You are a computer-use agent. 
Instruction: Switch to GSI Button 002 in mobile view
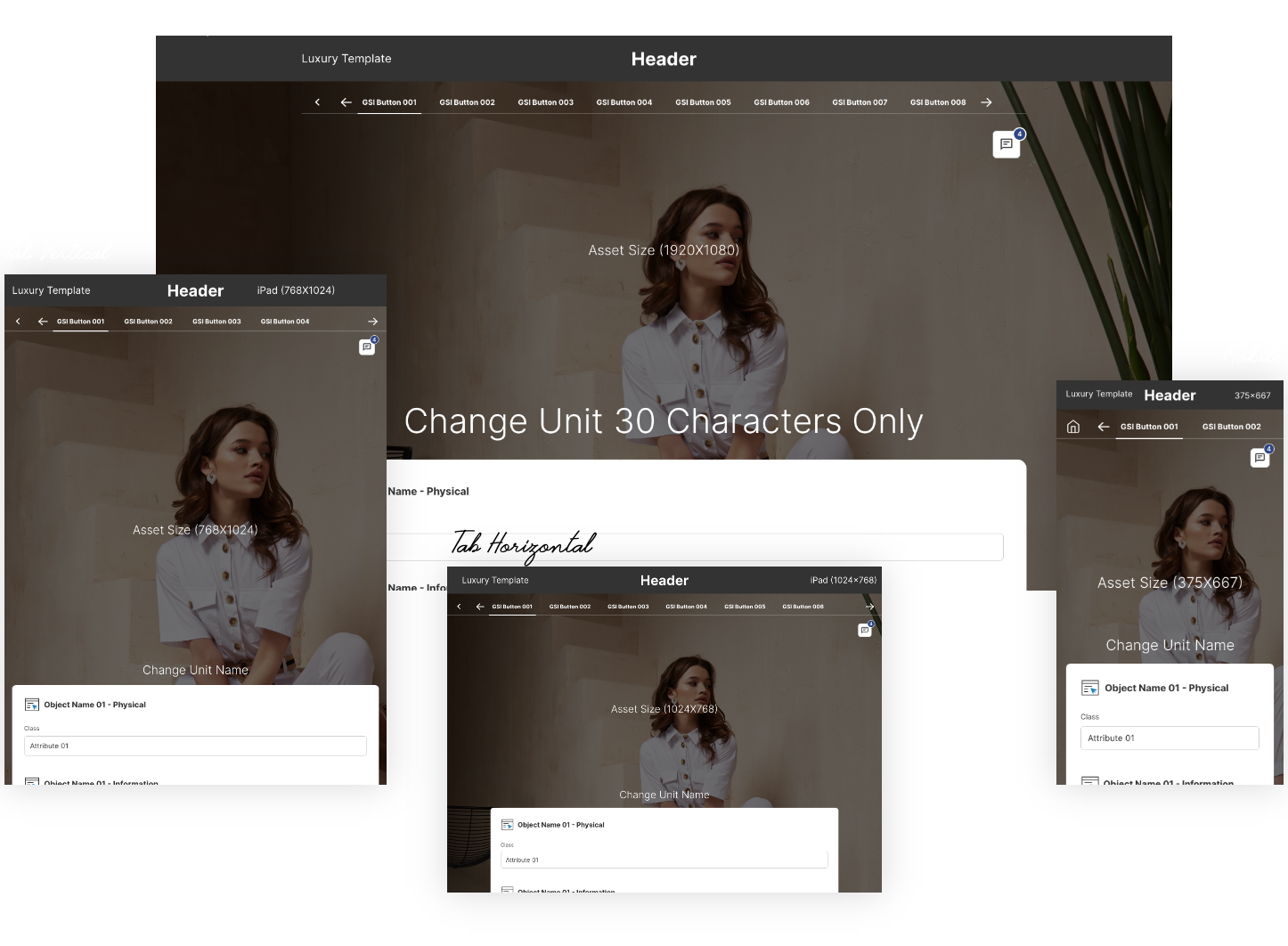[1231, 427]
